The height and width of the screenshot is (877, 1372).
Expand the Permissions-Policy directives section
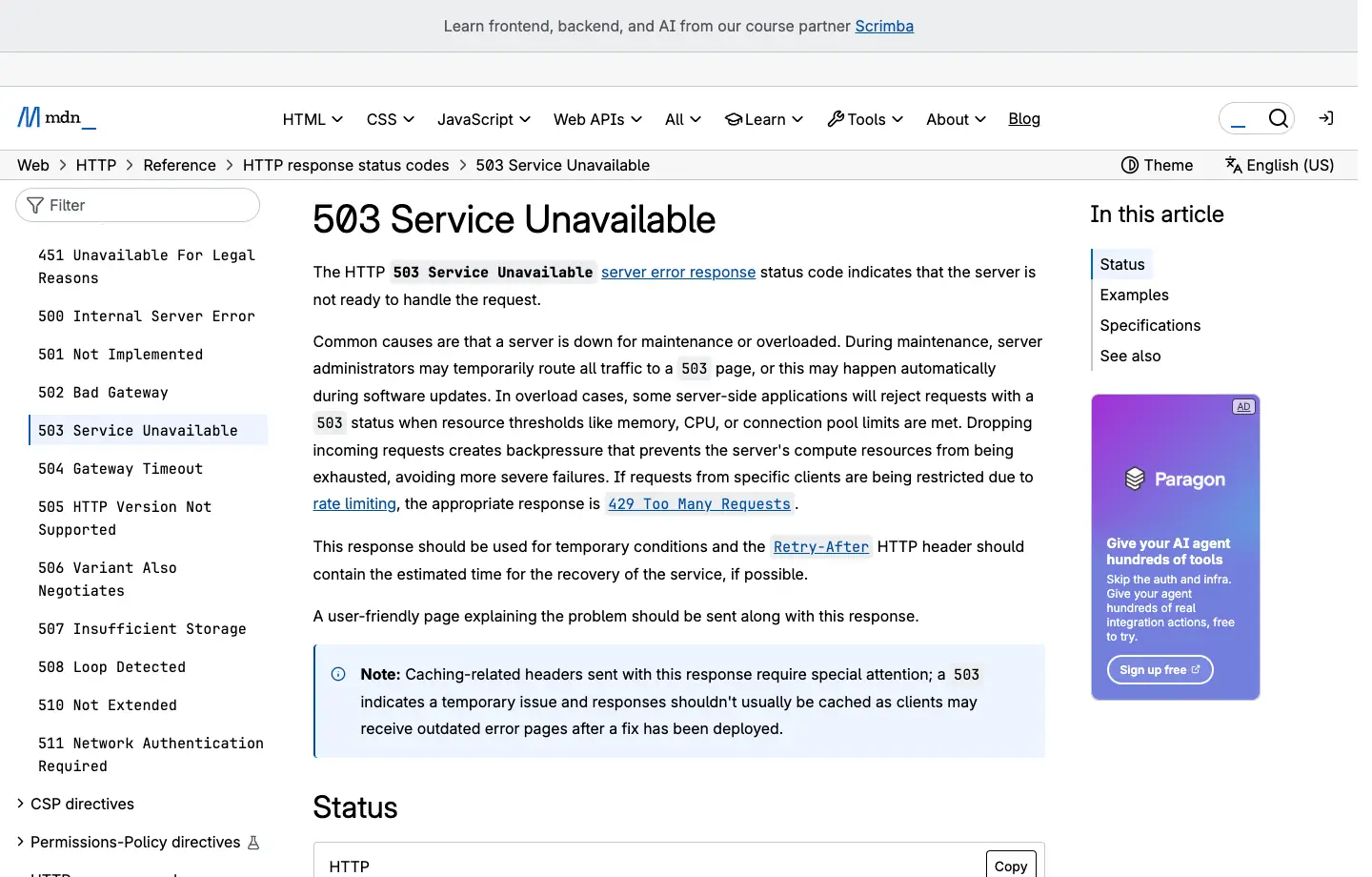tap(138, 842)
